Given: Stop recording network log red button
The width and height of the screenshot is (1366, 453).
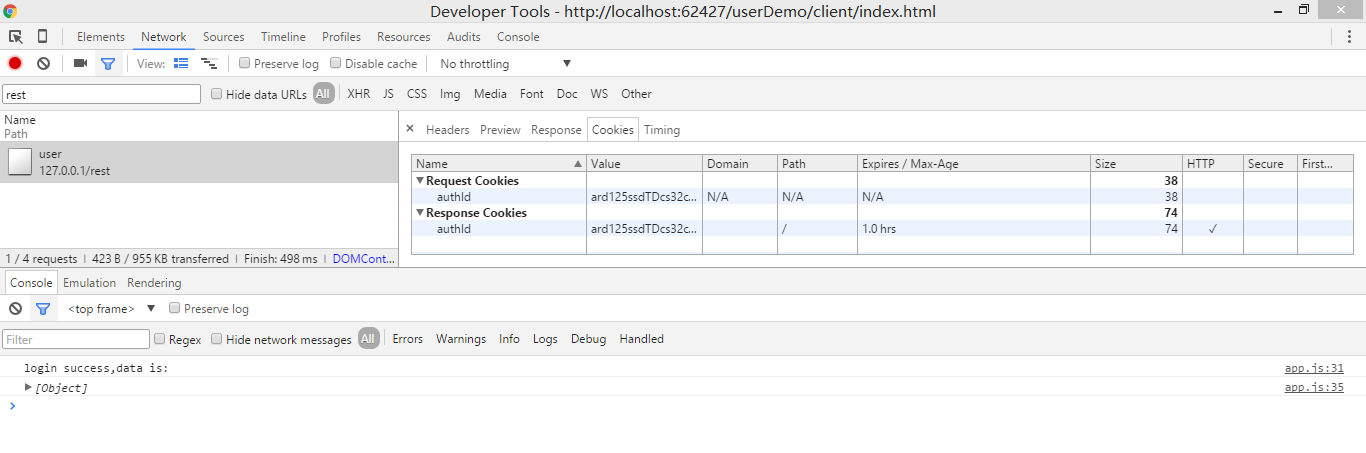Looking at the screenshot, I should 15,63.
